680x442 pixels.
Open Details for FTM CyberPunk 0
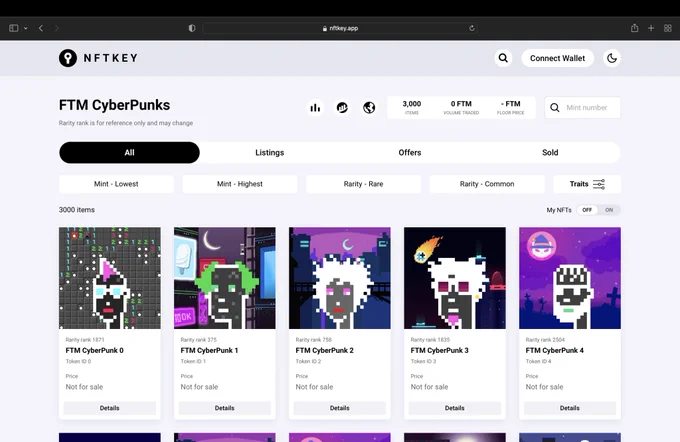click(110, 408)
